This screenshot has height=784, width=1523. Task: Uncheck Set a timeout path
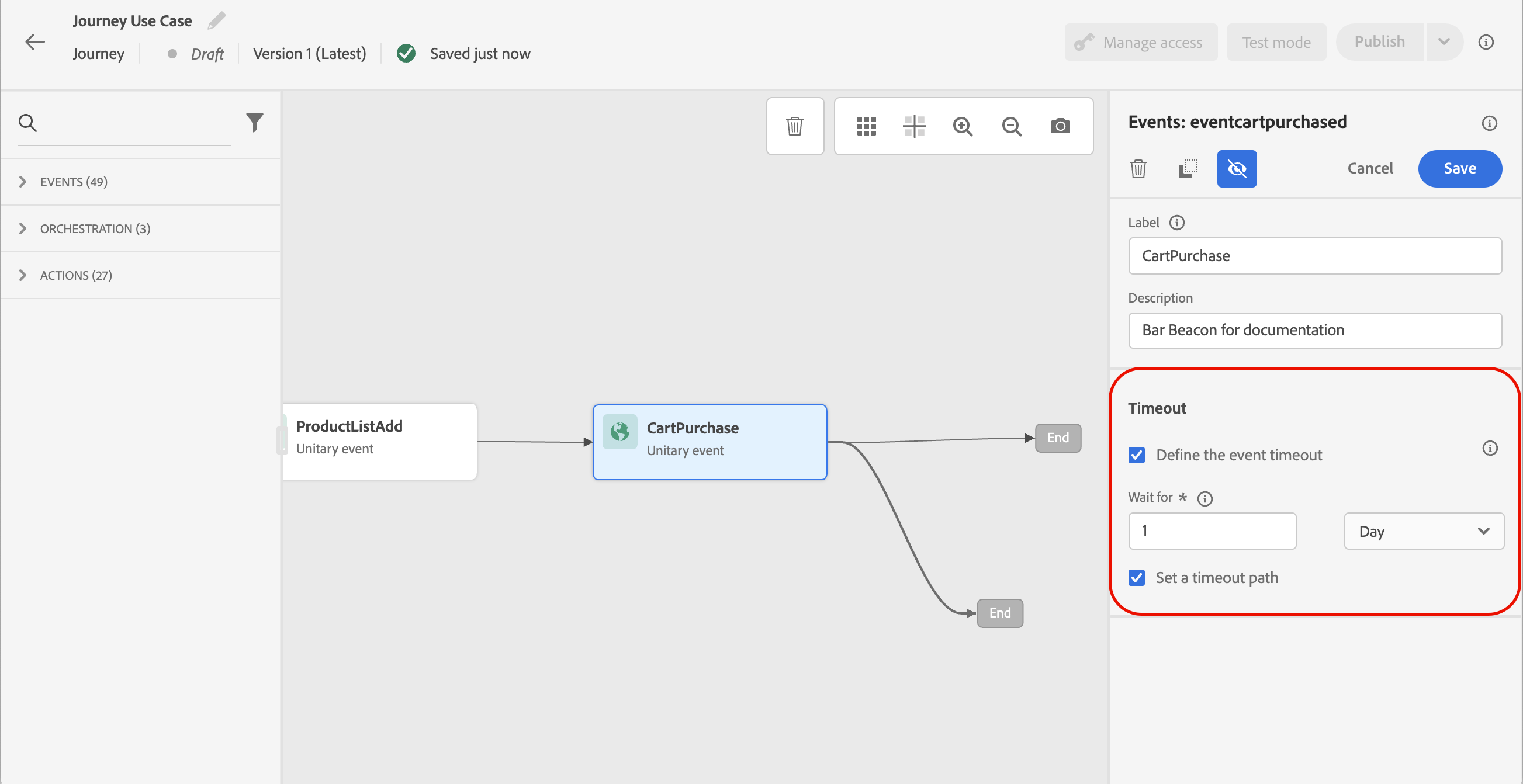click(1136, 577)
